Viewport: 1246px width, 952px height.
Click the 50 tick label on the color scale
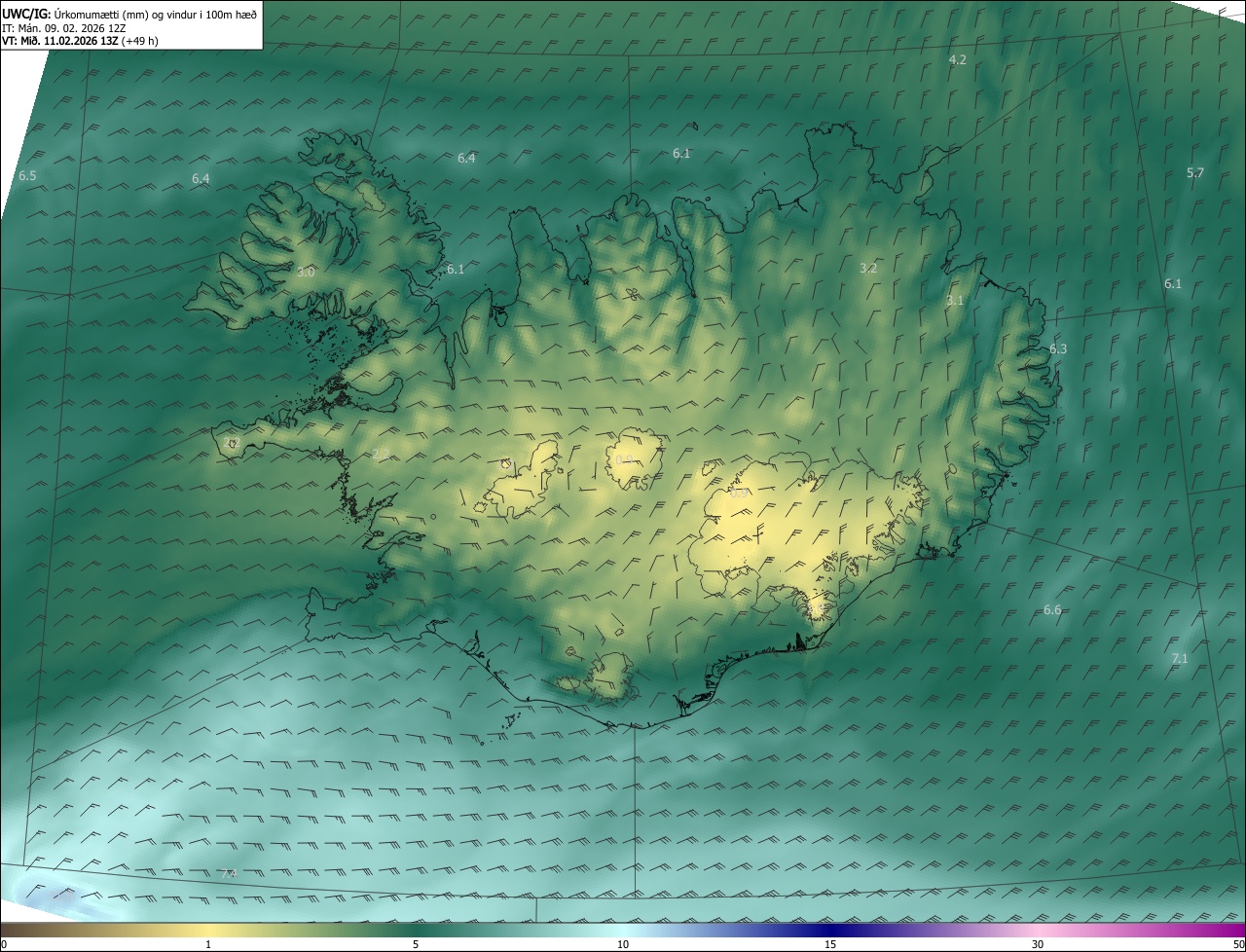[x=1238, y=945]
